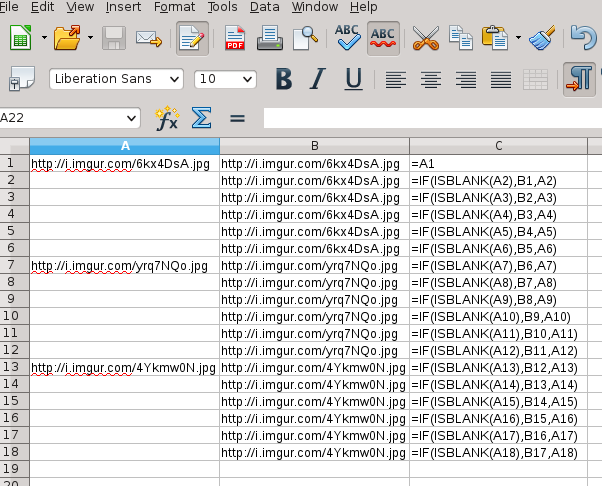This screenshot has height=486, width=602.
Task: Open the Name Box dropdown showing A22
Action: (138, 118)
